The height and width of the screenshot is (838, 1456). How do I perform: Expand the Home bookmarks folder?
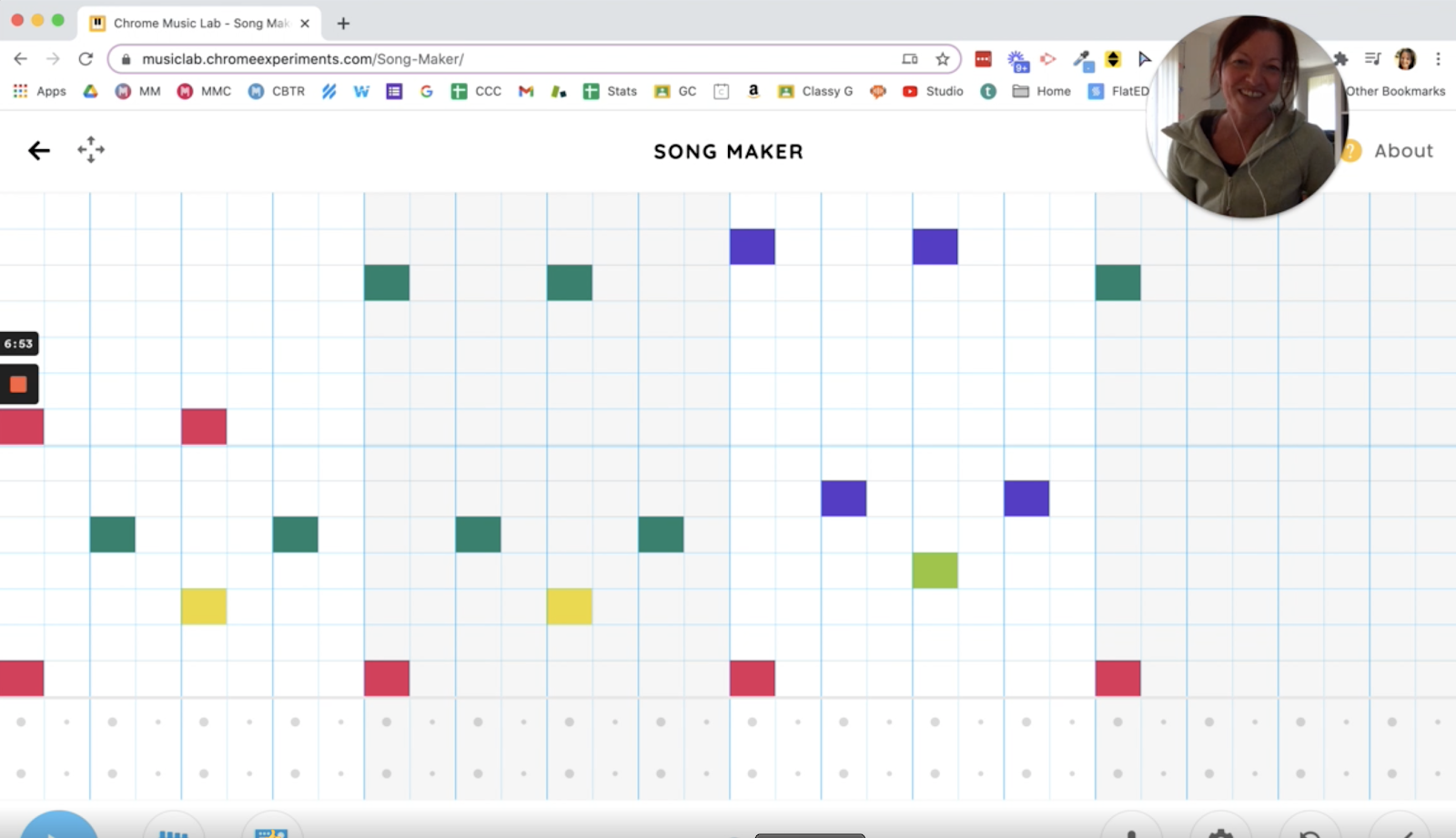1042,91
